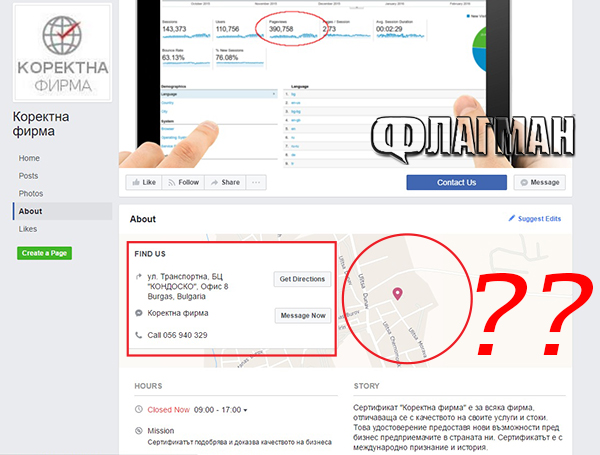The image size is (600, 455).
Task: Click the Message Now button
Action: (x=303, y=316)
